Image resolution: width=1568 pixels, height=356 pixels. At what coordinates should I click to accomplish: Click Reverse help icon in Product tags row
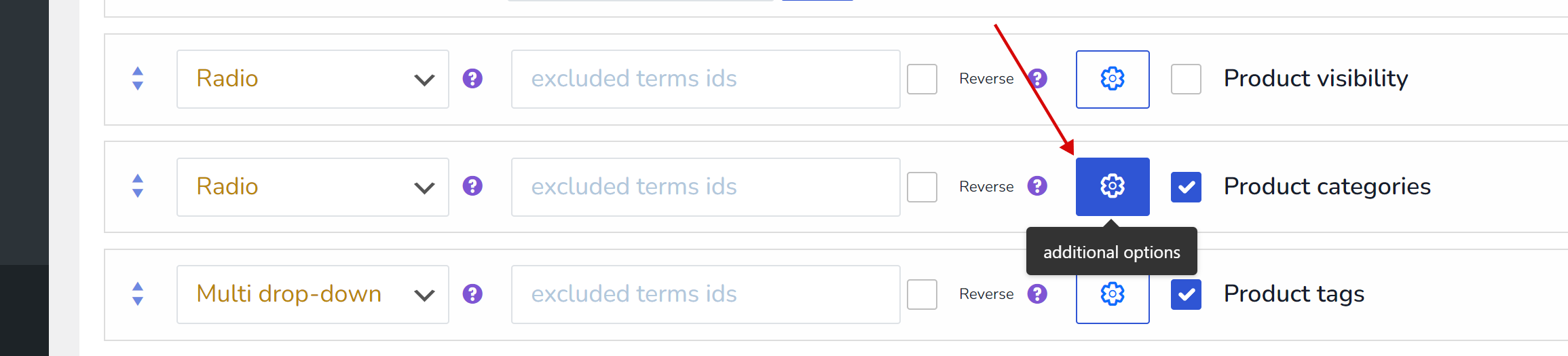click(1037, 293)
